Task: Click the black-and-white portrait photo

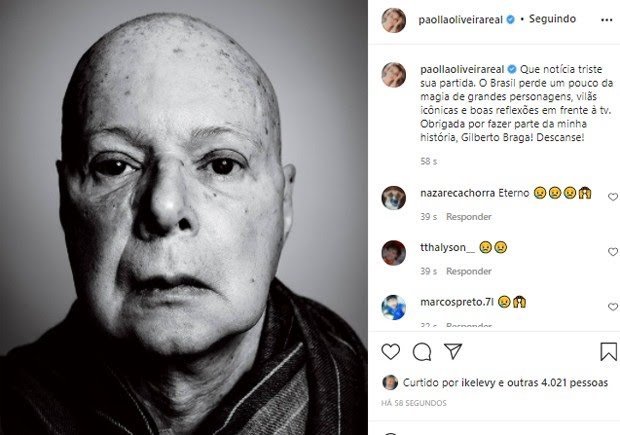Action: click(x=183, y=218)
